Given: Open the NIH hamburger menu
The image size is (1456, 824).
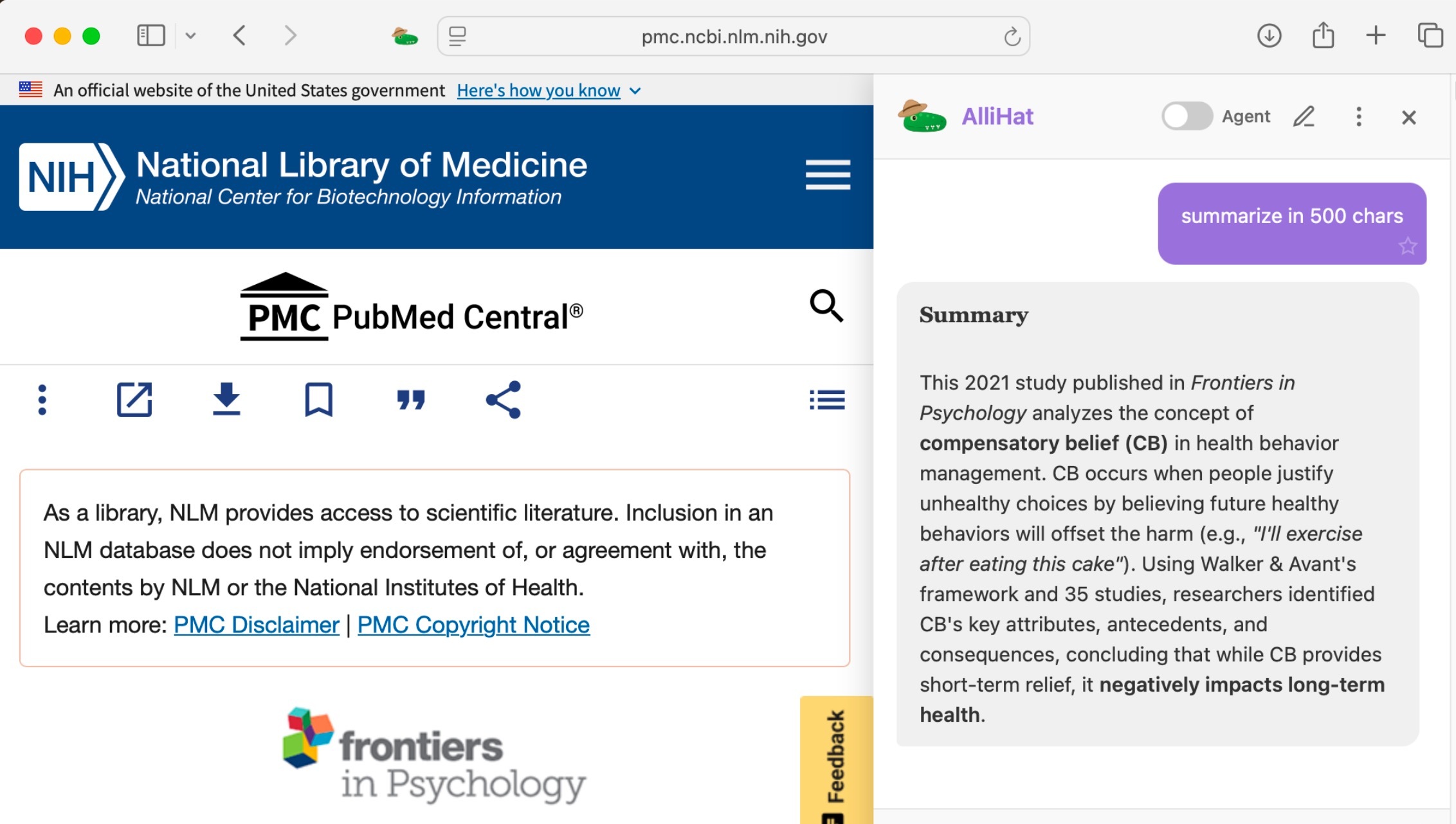Looking at the screenshot, I should (x=828, y=175).
